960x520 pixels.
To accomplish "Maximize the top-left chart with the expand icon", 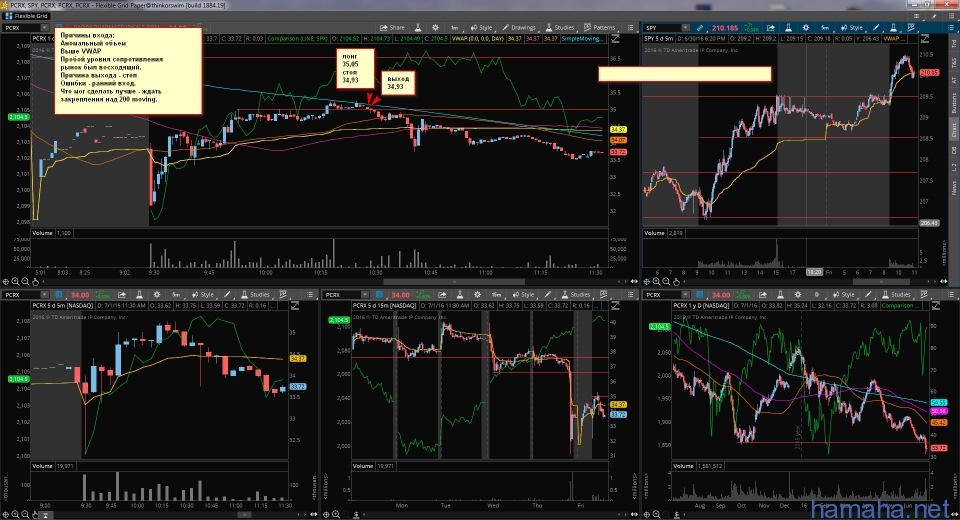I will pos(616,38).
